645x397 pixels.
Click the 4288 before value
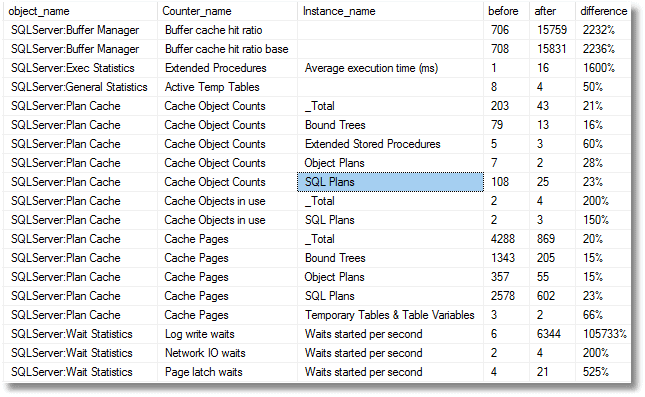(506, 239)
